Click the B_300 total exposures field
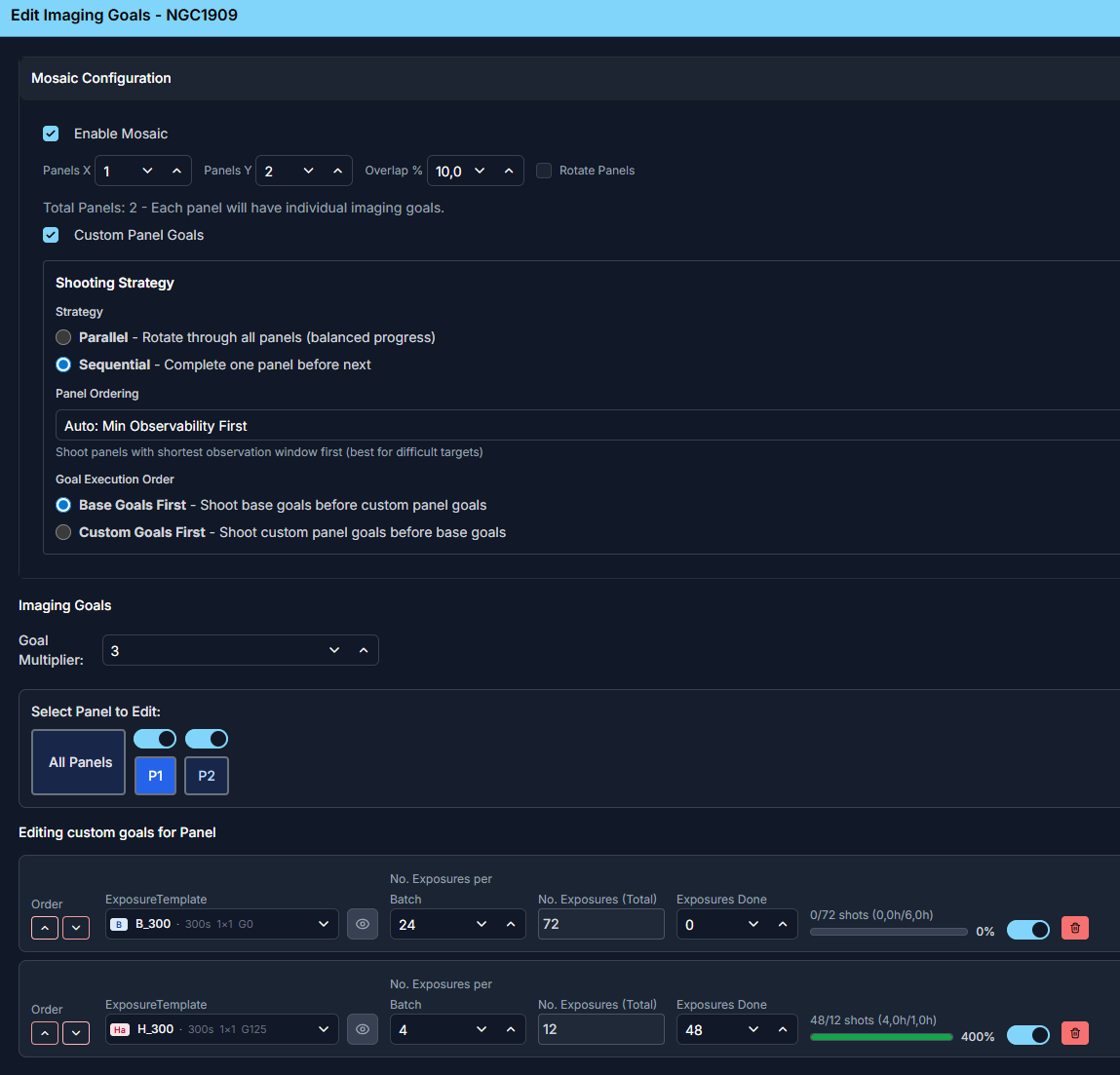 tap(600, 924)
